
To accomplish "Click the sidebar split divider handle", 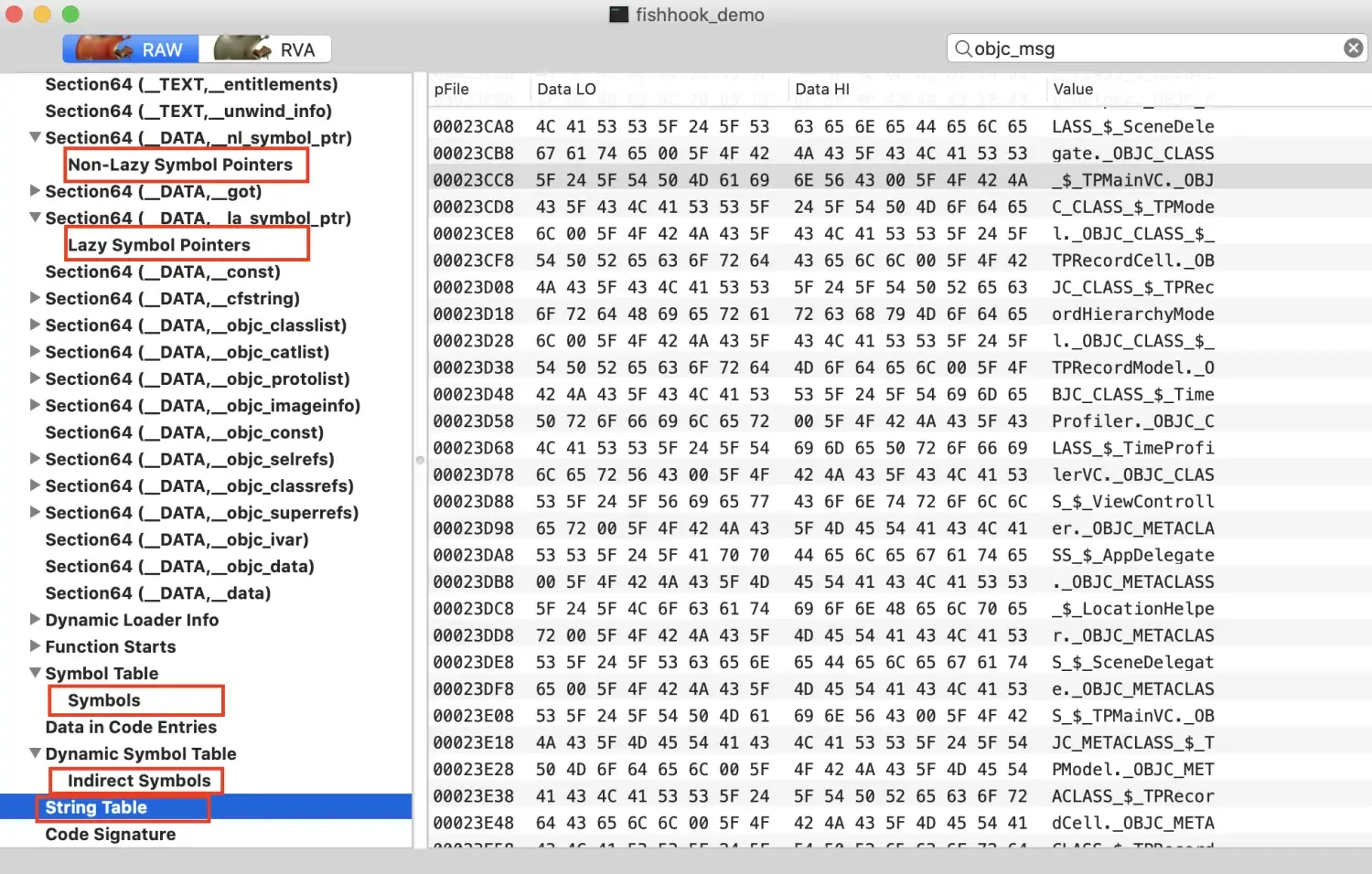I will 420,460.
